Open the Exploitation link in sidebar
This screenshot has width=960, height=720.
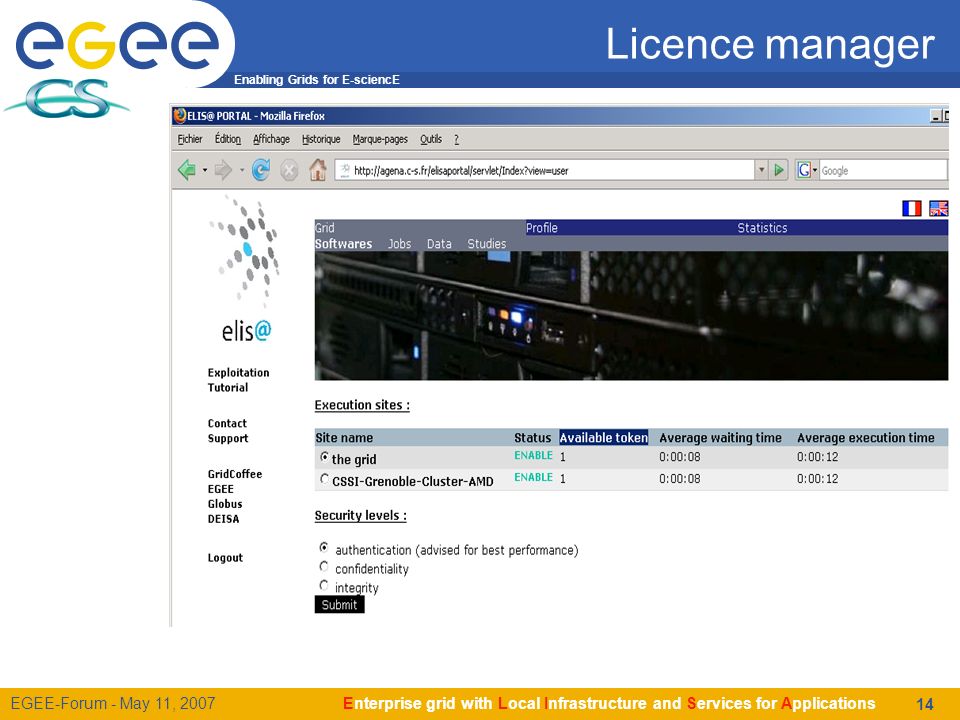(x=238, y=372)
